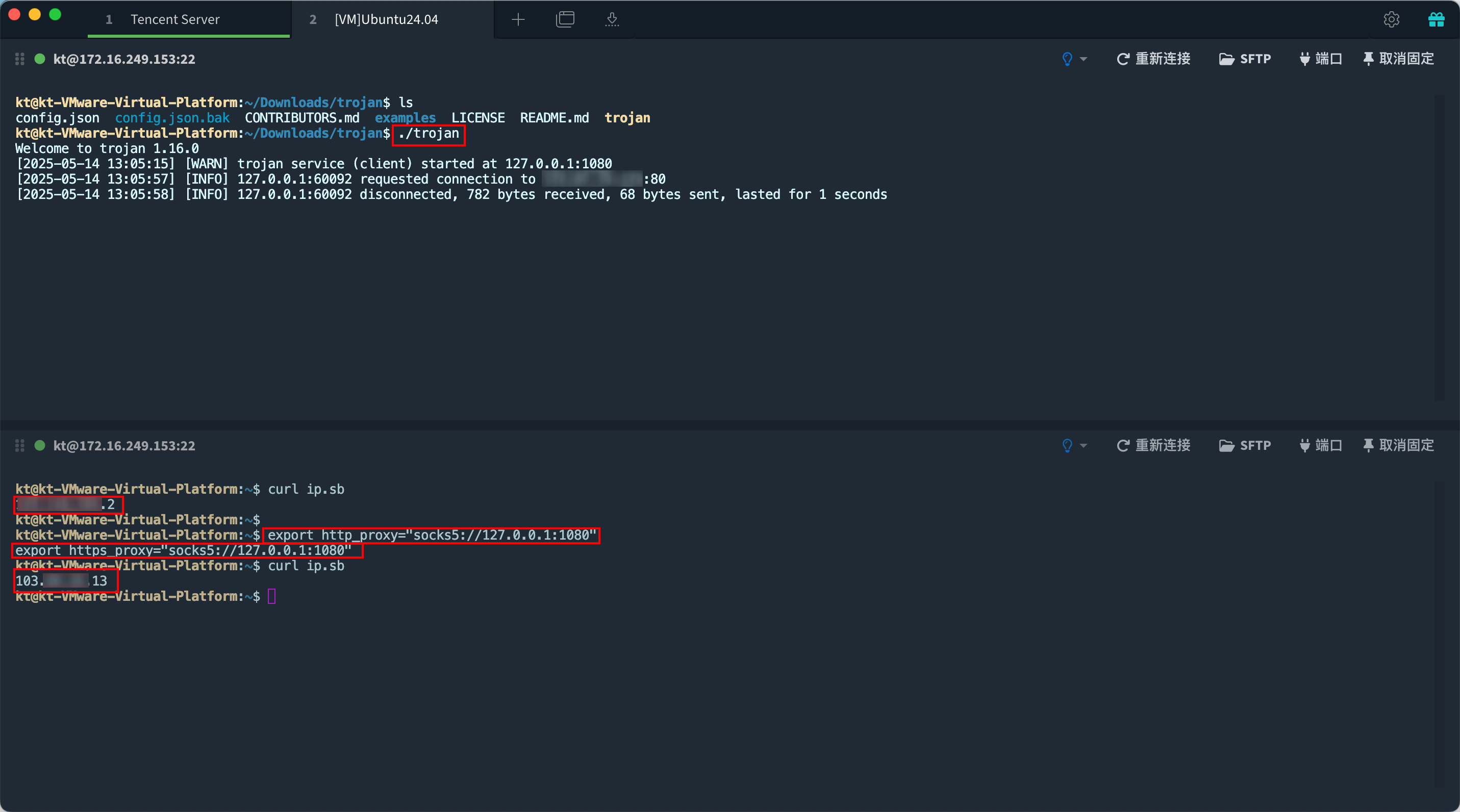Screen dimensions: 1460x812
Task: Click the export https_proxy command line
Action: (x=183, y=550)
